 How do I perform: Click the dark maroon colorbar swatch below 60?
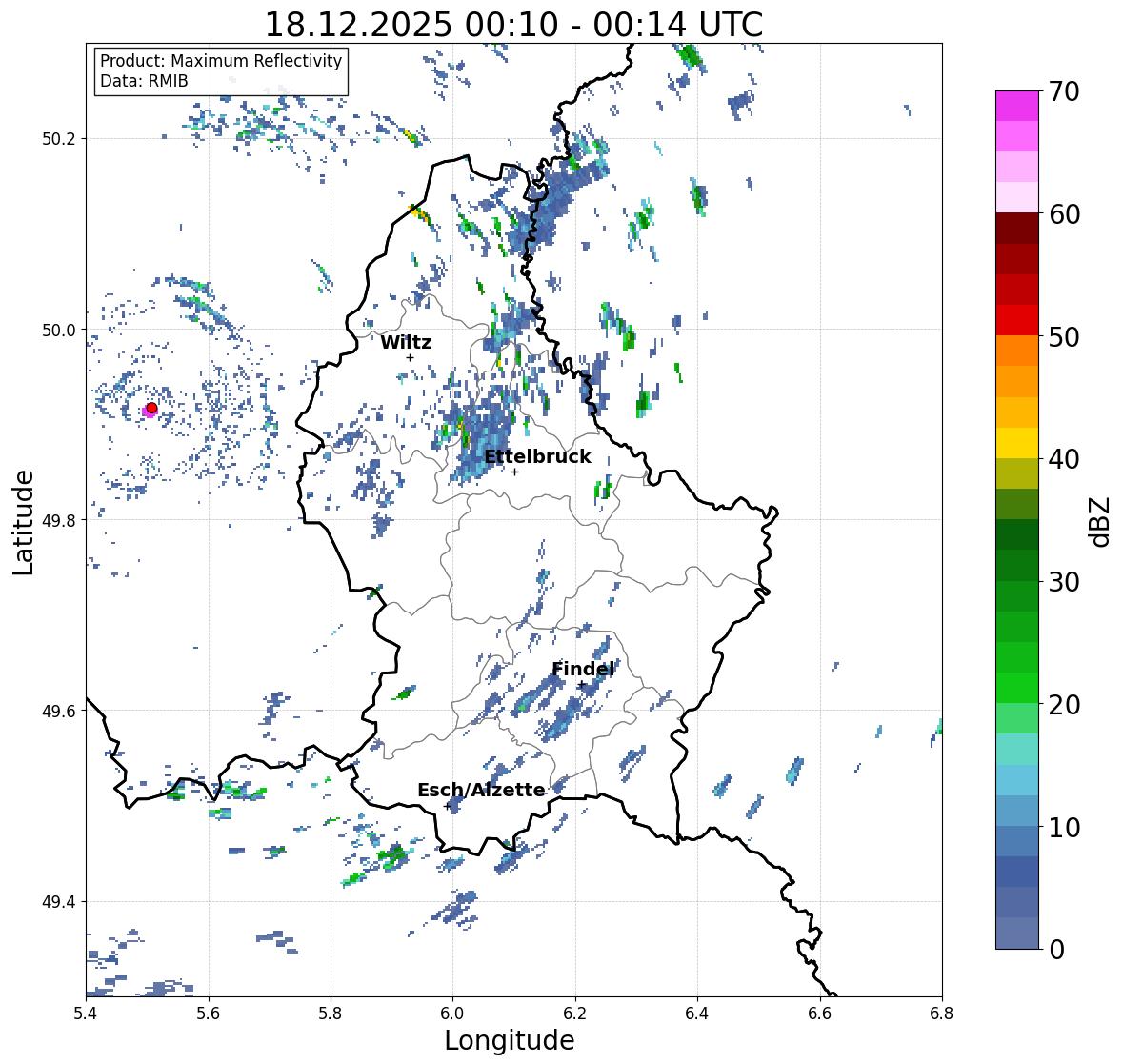coord(1017,229)
